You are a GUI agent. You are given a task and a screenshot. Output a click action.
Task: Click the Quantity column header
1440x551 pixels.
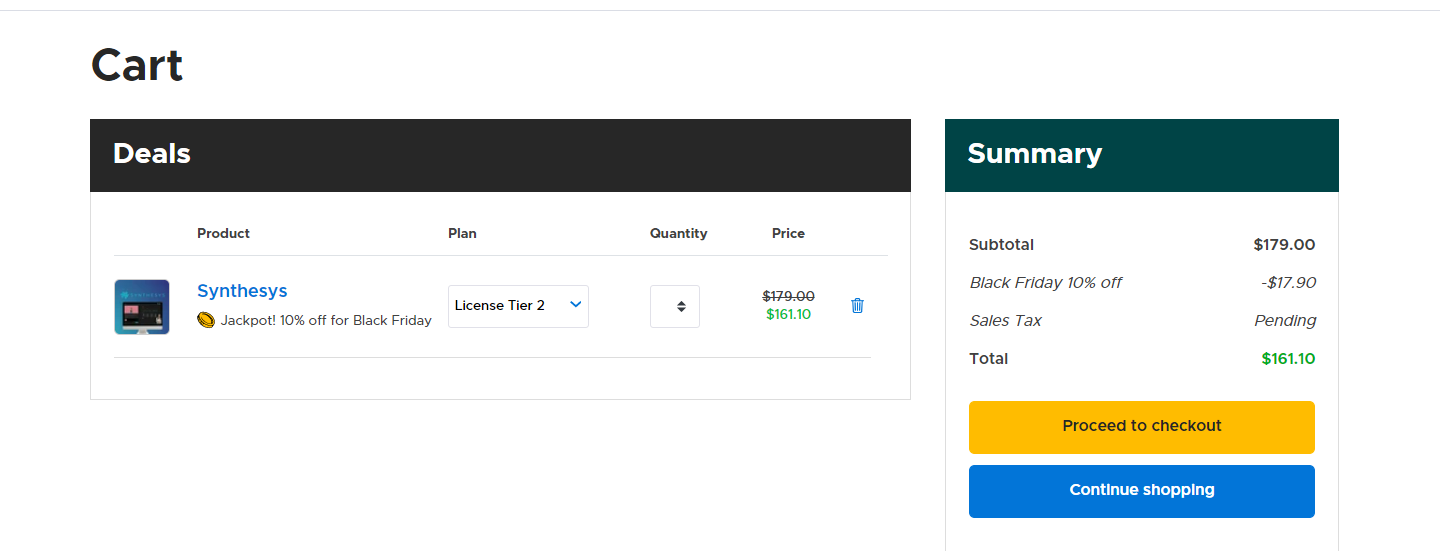pos(678,233)
